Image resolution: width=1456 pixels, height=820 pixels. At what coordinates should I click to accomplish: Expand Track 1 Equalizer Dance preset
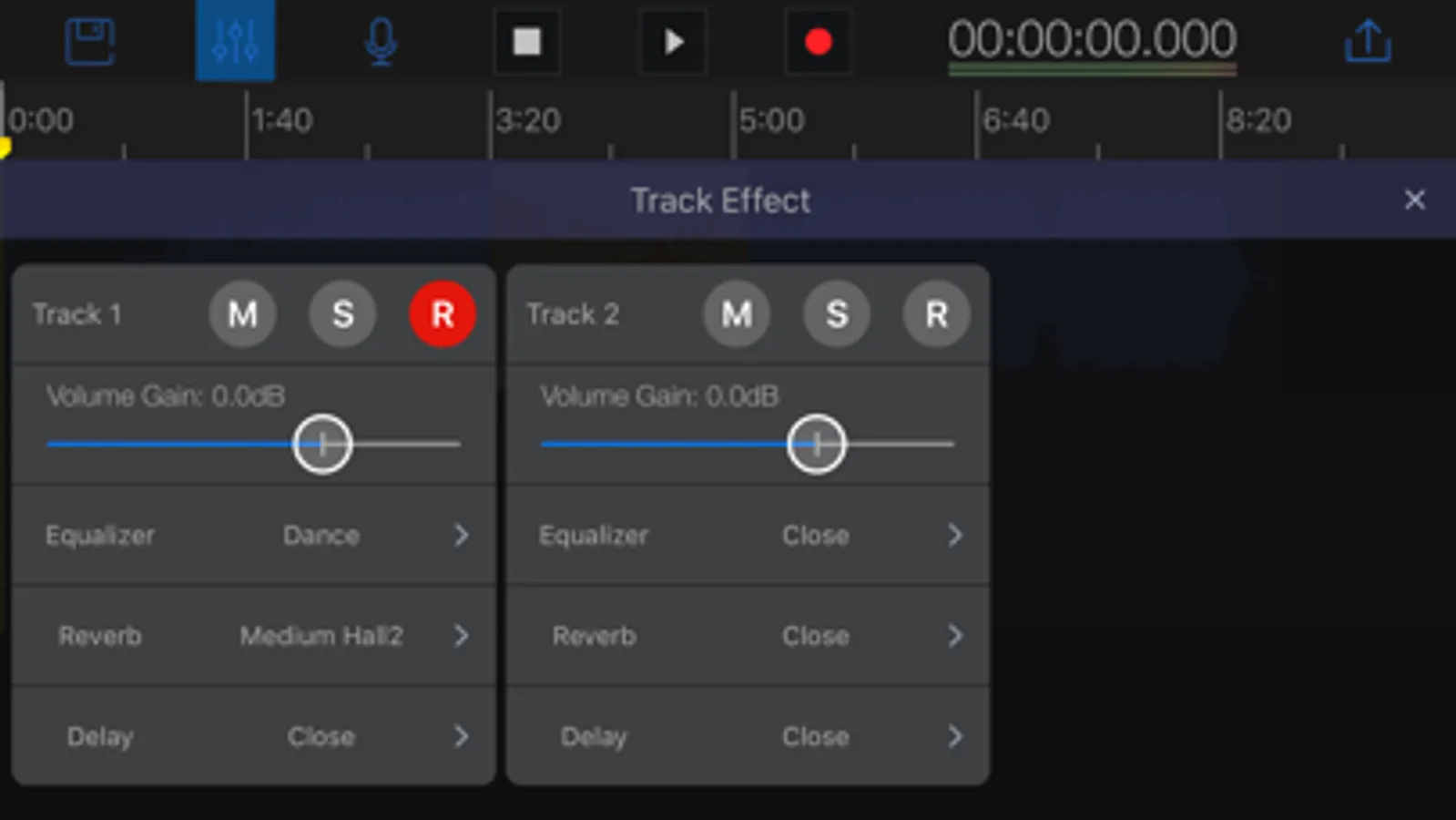pos(254,535)
